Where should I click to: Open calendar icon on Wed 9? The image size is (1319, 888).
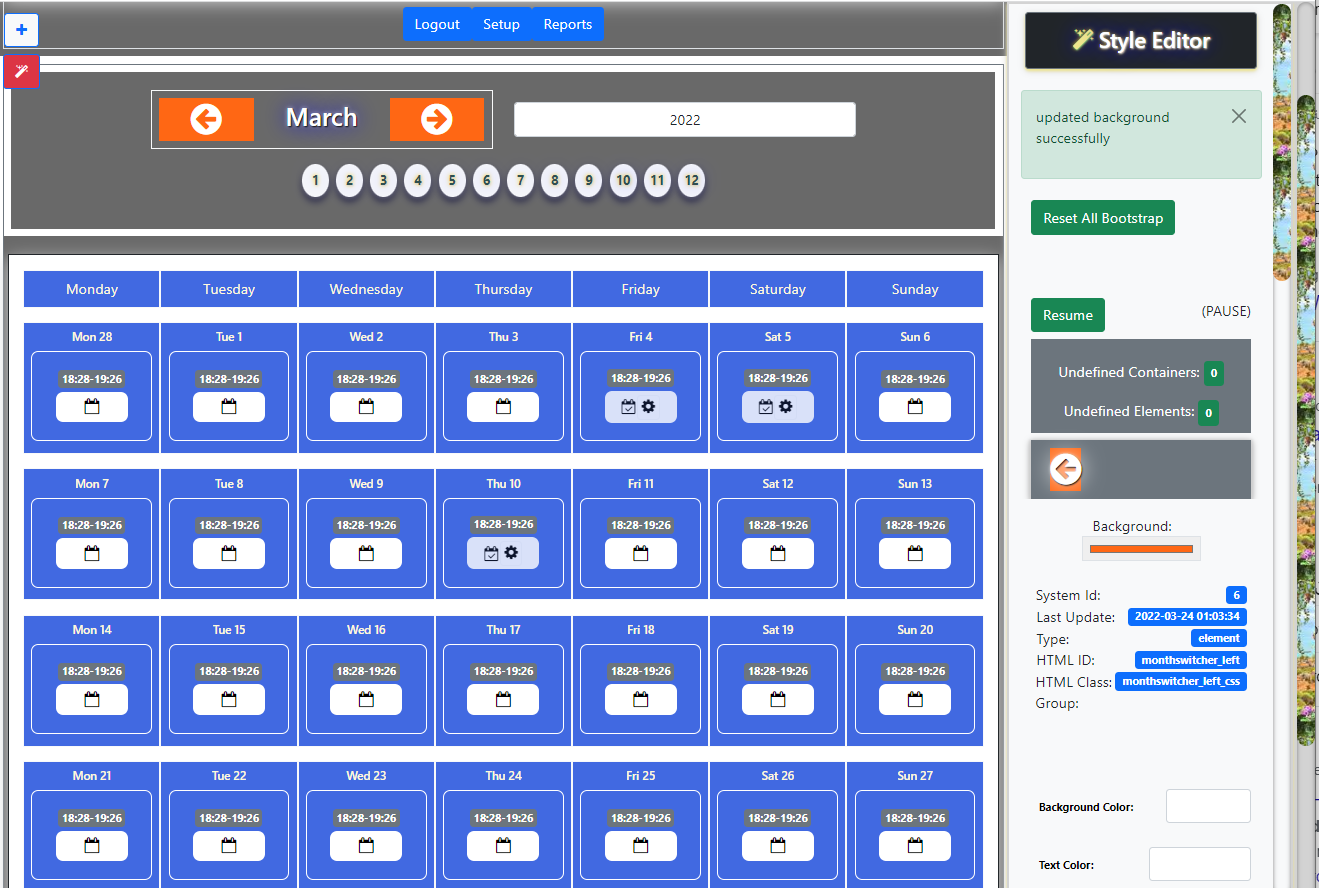[366, 553]
